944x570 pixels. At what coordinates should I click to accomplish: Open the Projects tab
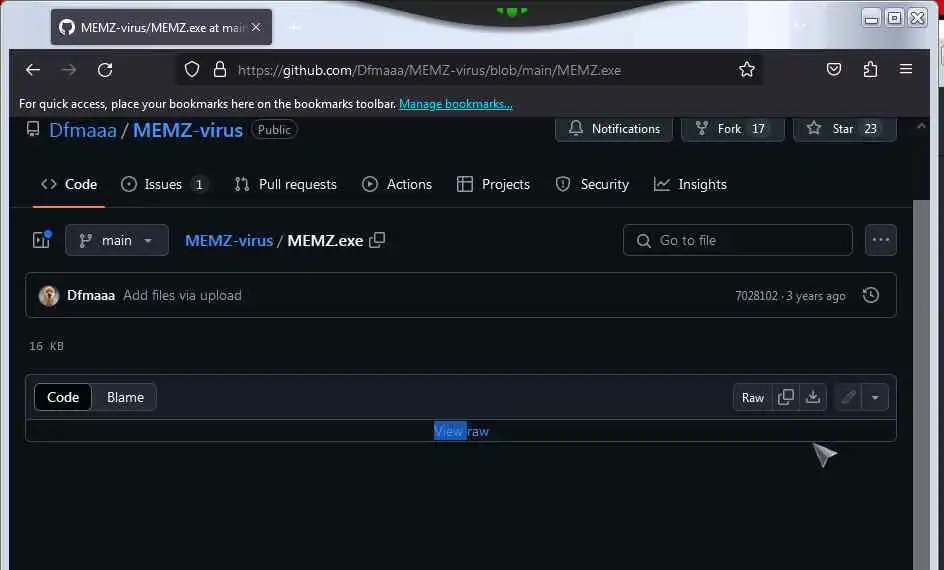pos(493,184)
